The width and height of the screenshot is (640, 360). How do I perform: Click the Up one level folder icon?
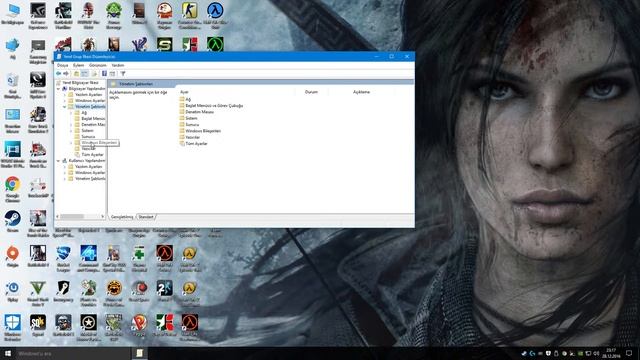click(76, 73)
